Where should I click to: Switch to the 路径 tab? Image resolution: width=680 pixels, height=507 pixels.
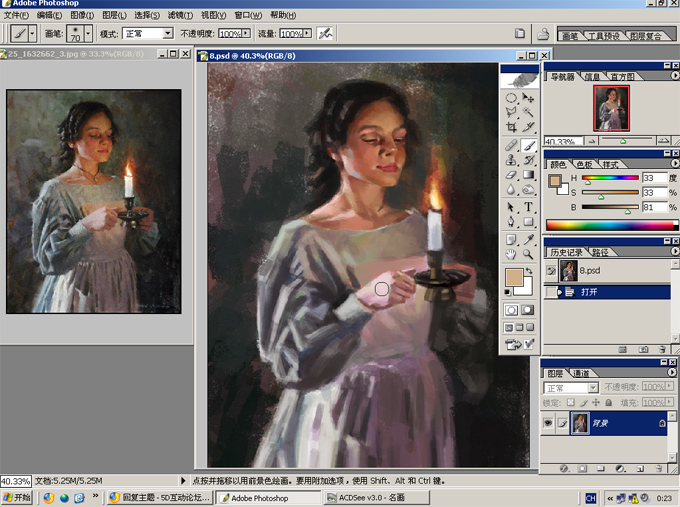tap(600, 252)
